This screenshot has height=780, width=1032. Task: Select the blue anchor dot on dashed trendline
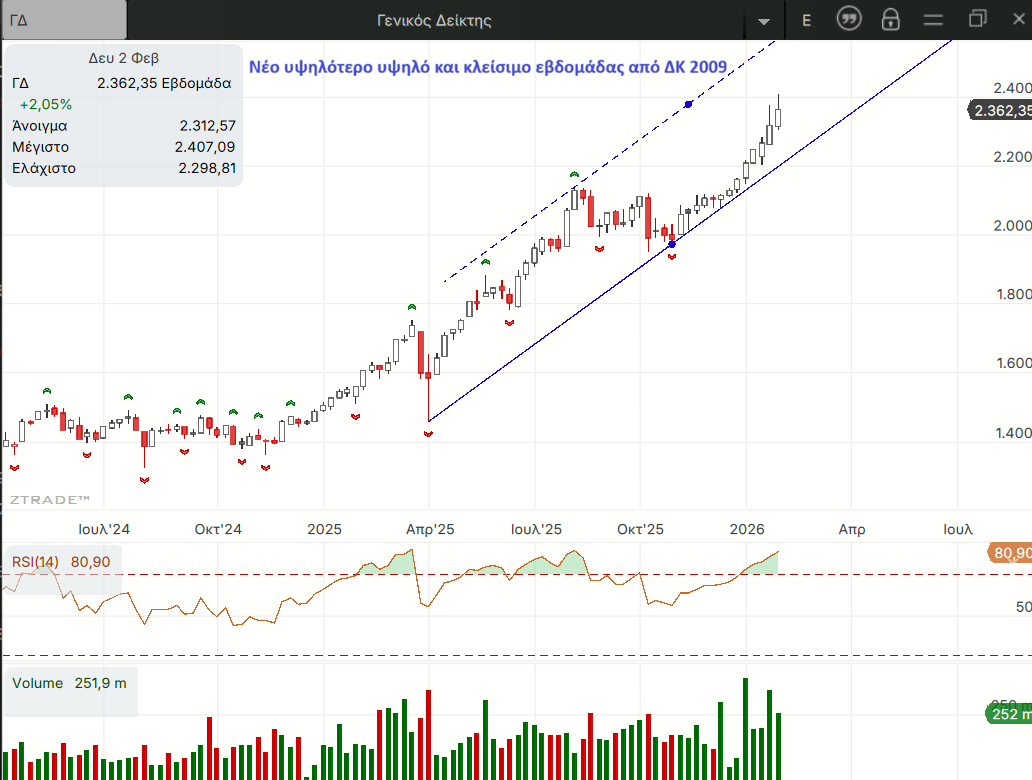click(688, 104)
